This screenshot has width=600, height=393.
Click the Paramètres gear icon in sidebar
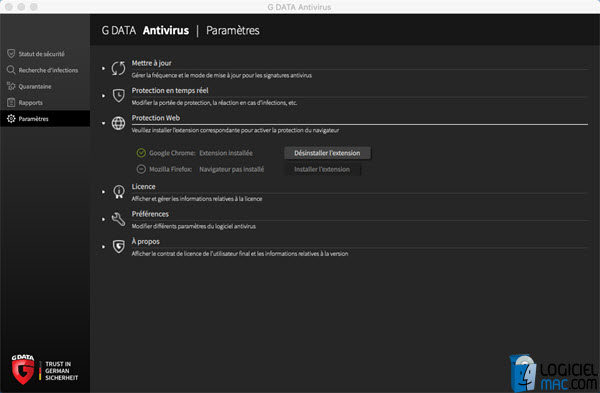coord(11,119)
